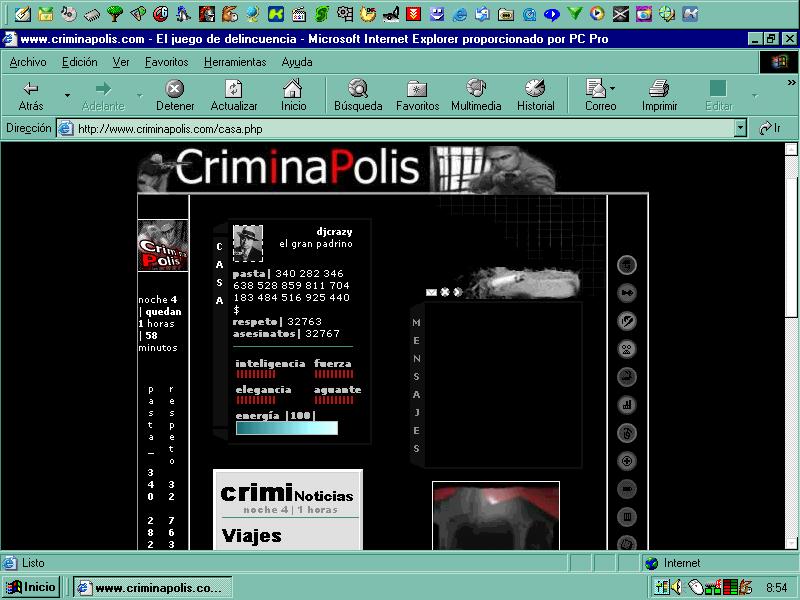Click the djcrazy player name
The width and height of the screenshot is (800, 600).
tap(334, 232)
